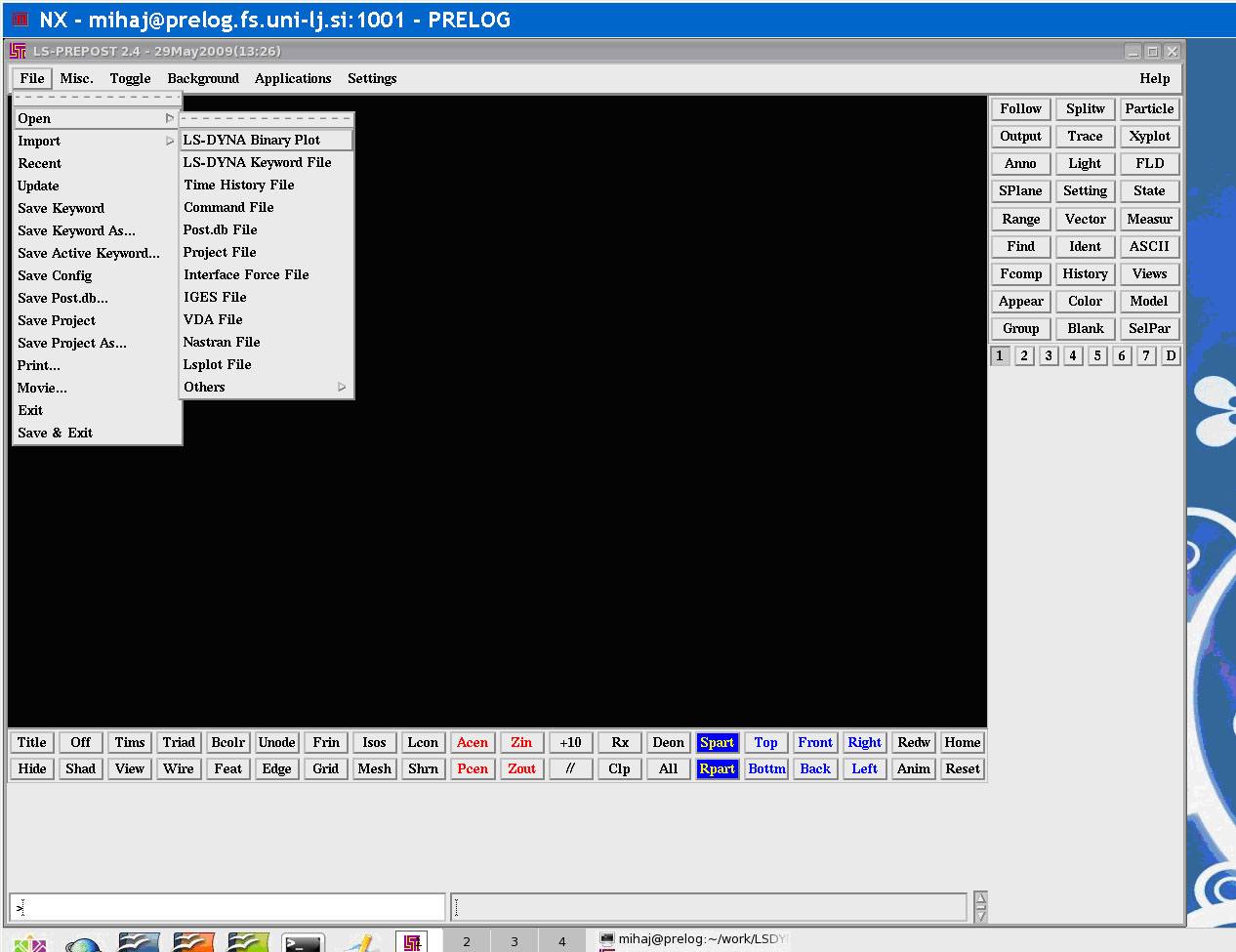Click the +10 zoom button
The height and width of the screenshot is (952, 1236).
(x=570, y=742)
